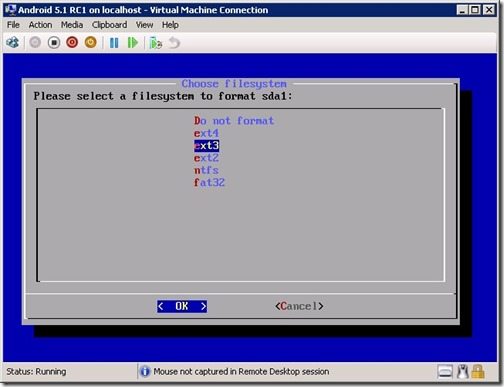Open the View menu
This screenshot has height=387, width=504.
(144, 25)
